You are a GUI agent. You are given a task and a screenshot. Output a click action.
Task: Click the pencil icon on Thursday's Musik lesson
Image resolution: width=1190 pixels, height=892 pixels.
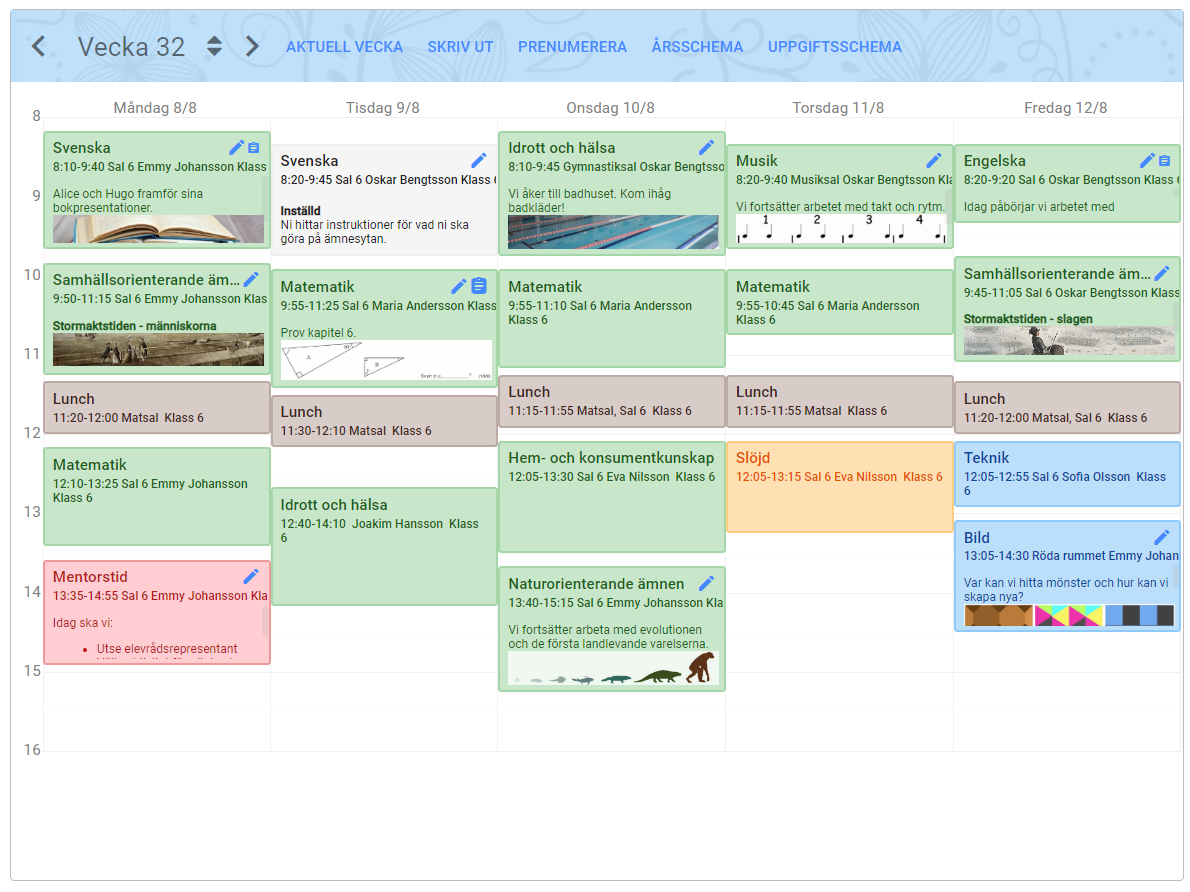(x=934, y=160)
